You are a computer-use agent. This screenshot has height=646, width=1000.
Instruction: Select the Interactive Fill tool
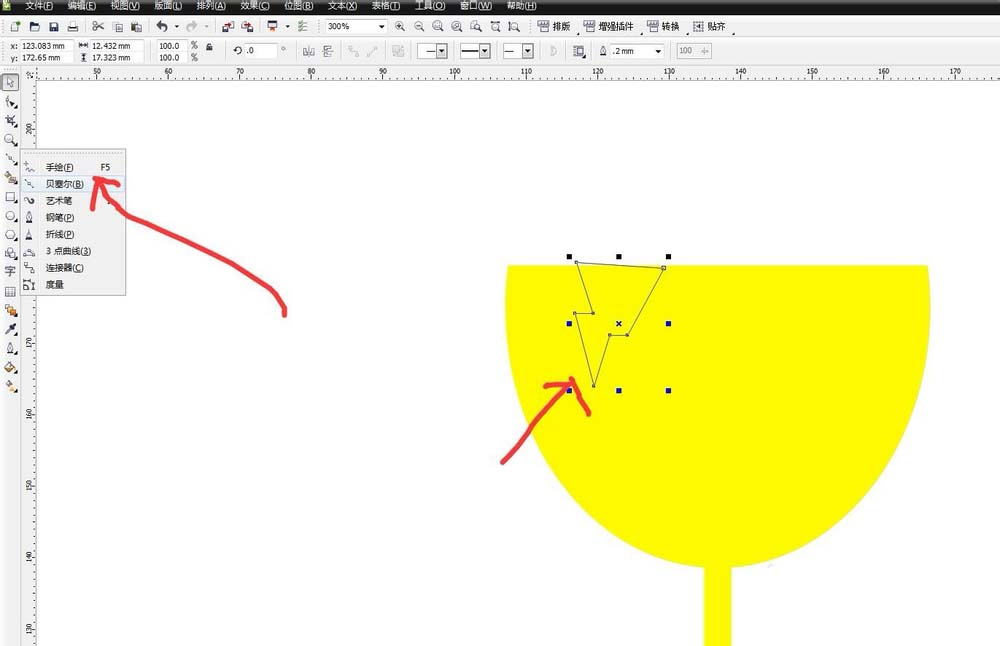pos(10,386)
